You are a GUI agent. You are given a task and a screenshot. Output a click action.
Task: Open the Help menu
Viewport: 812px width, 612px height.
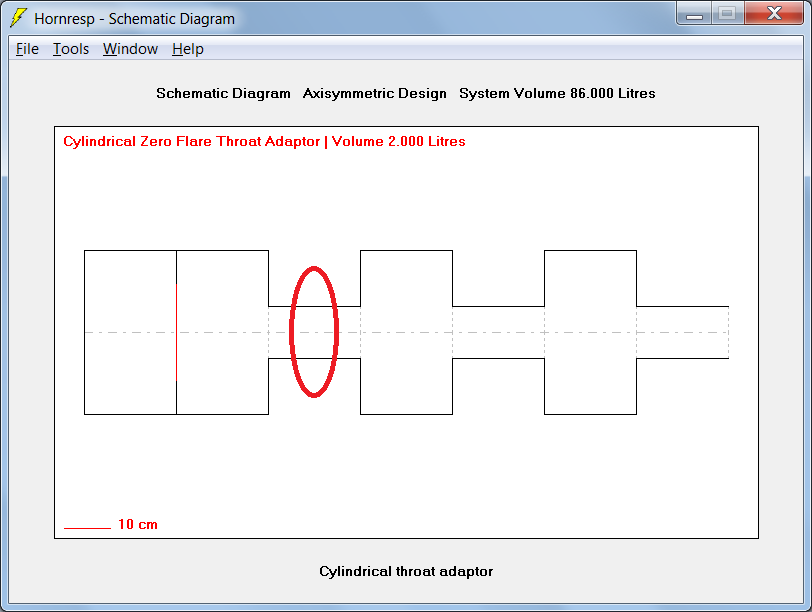pos(187,49)
